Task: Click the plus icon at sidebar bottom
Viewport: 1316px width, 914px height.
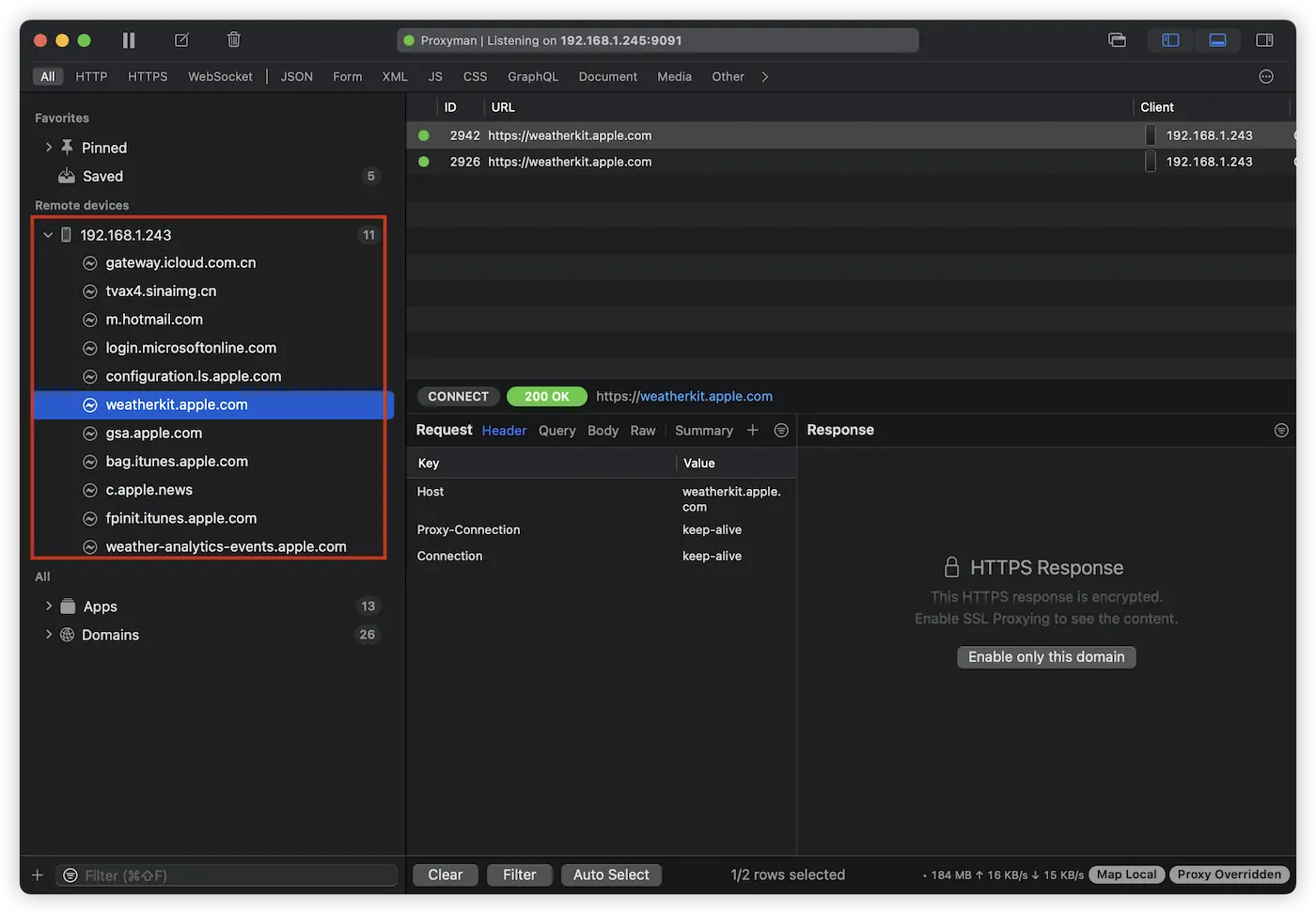Action: tap(38, 875)
